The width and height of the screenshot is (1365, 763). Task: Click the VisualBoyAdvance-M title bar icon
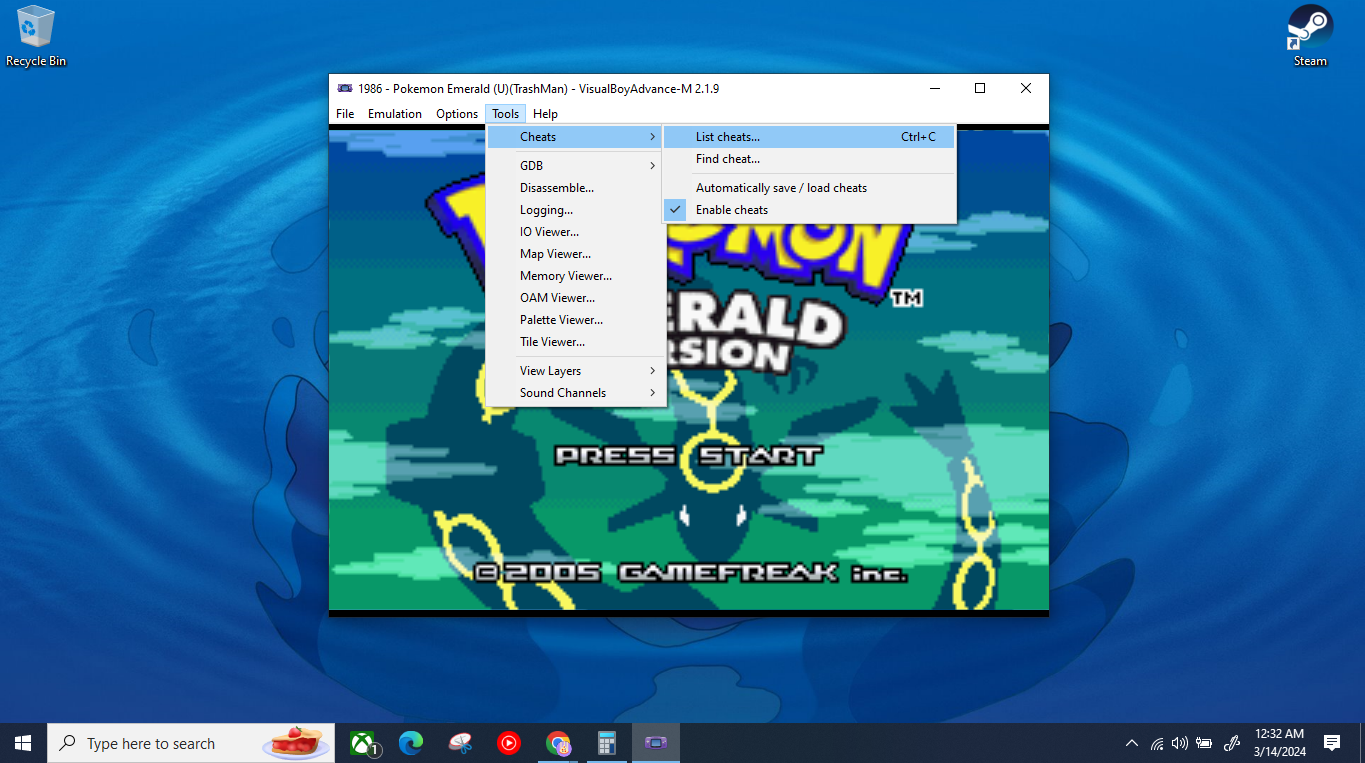pos(345,88)
